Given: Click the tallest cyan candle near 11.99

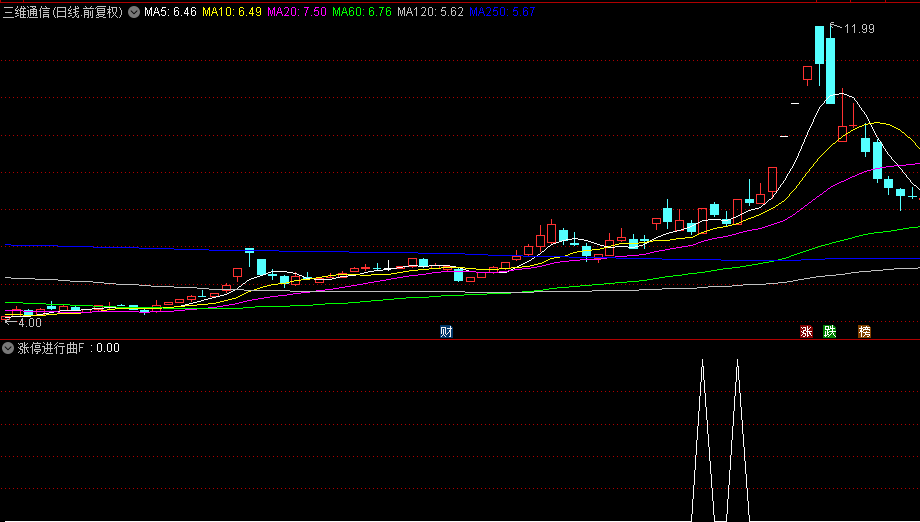Looking at the screenshot, I should [830, 70].
